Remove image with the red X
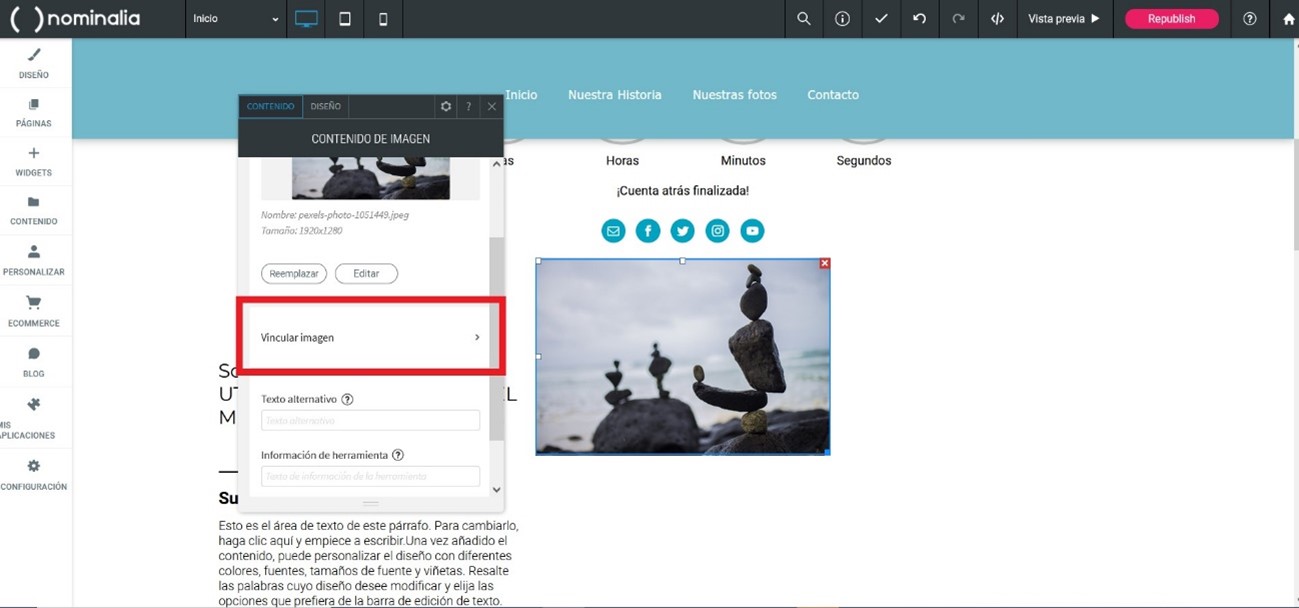This screenshot has width=1299, height=608. (824, 263)
